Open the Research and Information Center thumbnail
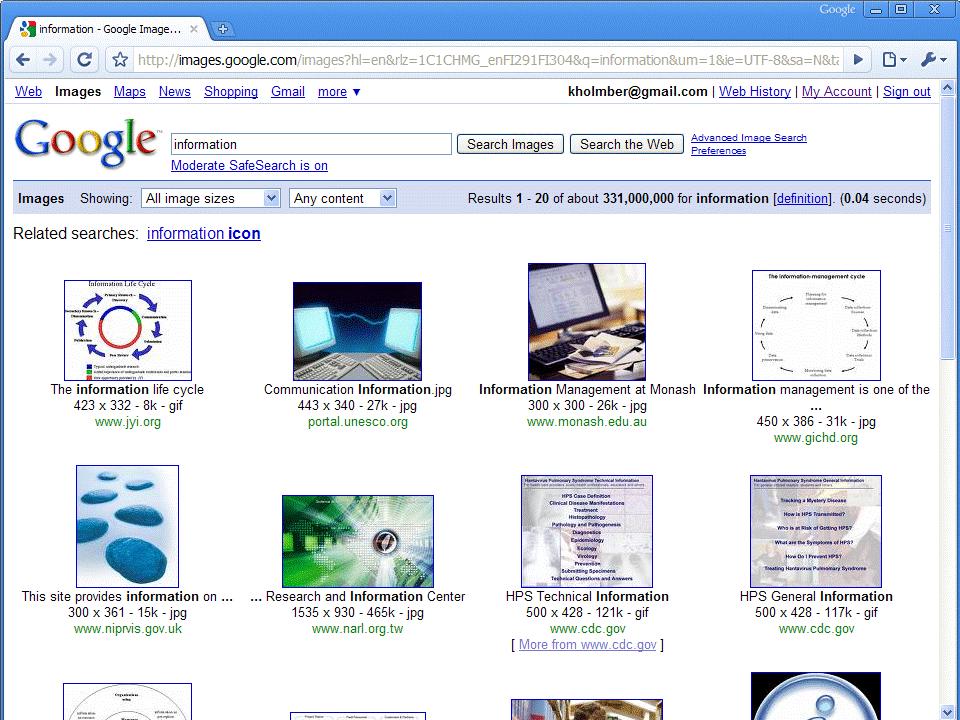 tap(358, 541)
